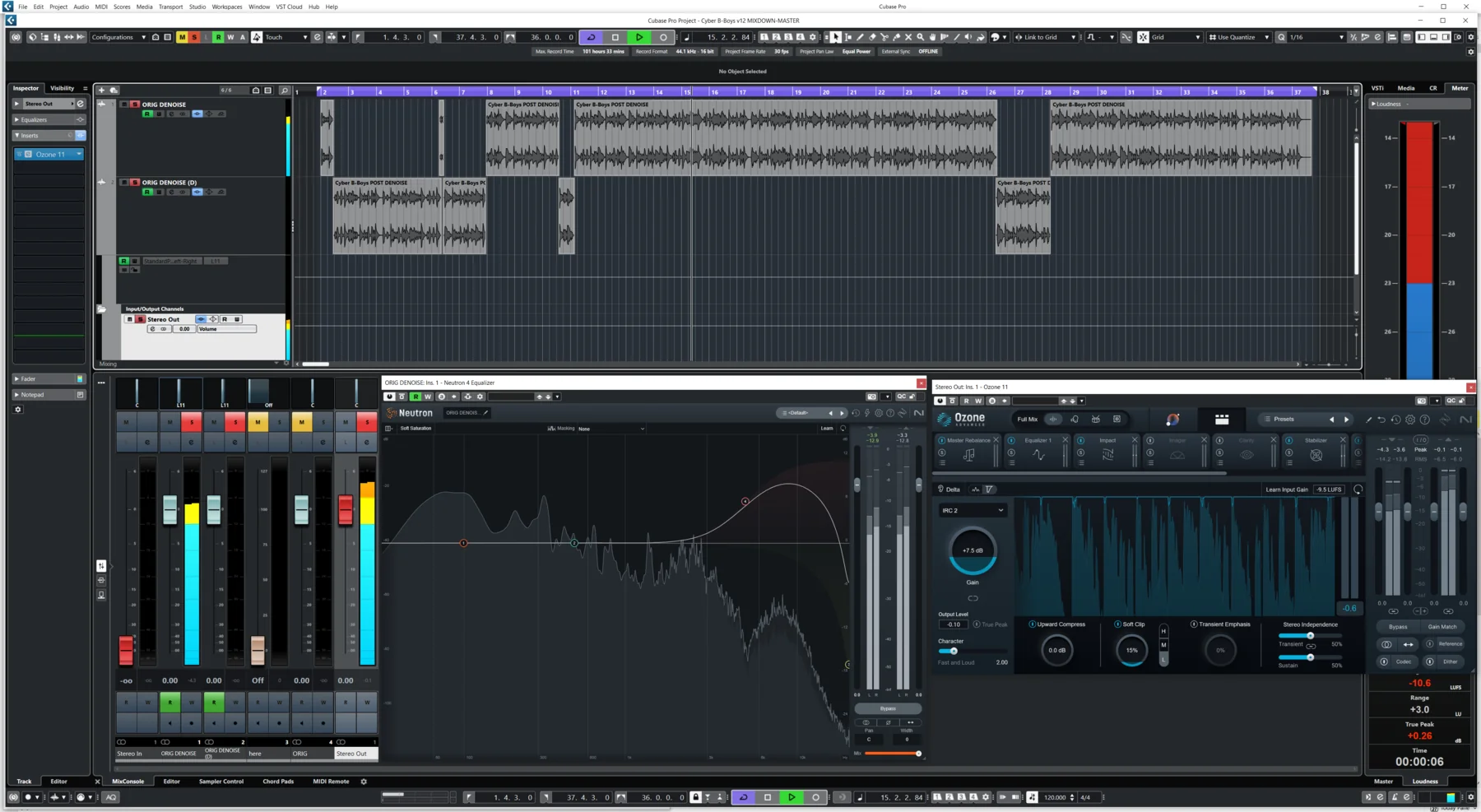Click Ozone Gain Match button
Image resolution: width=1481 pixels, height=812 pixels.
[1442, 627]
